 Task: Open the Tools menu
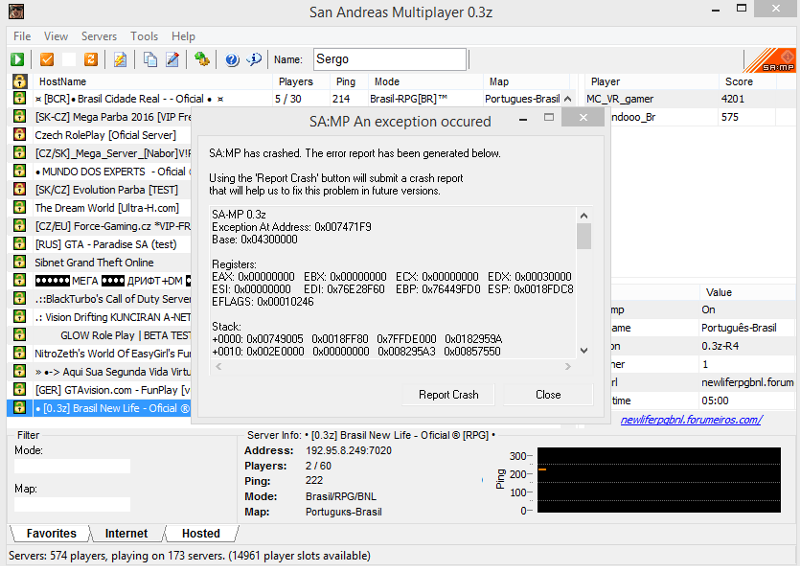click(144, 36)
